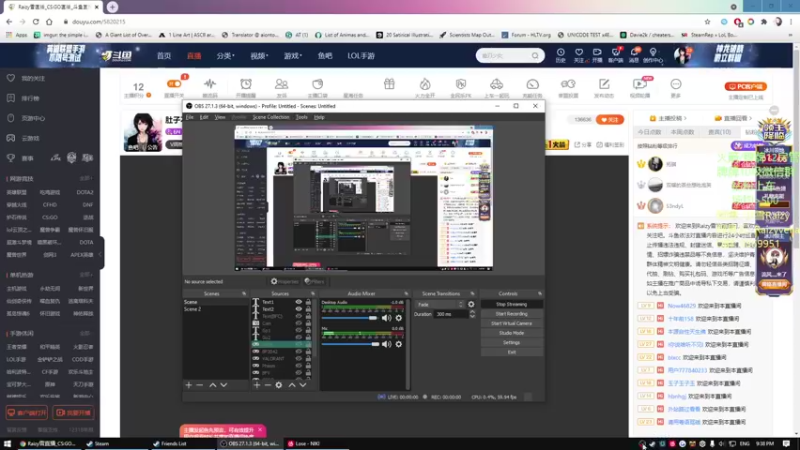
Task: Open Fade transition properties gear
Action: tap(471, 305)
